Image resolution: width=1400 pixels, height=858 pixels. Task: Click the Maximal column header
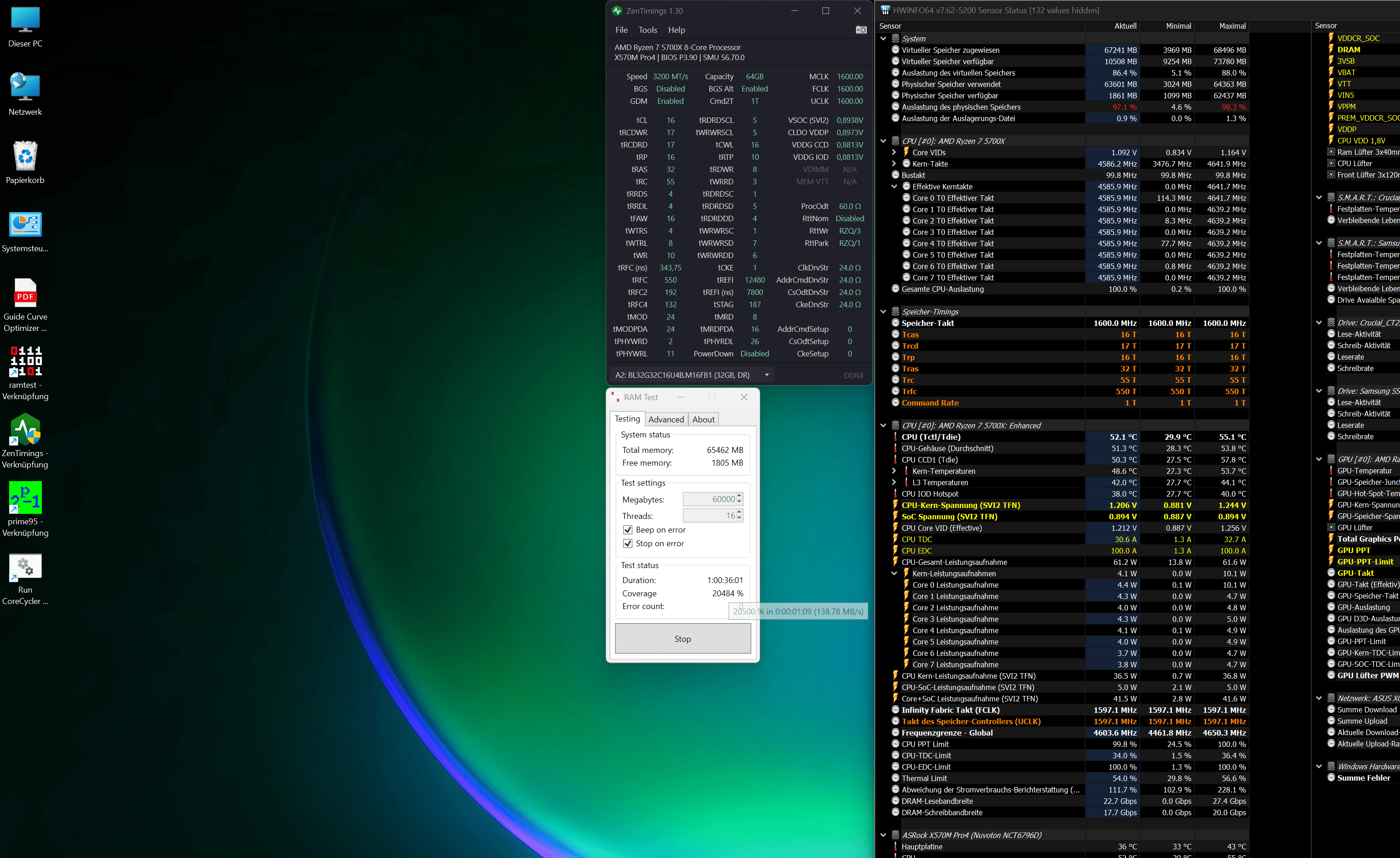pos(1222,26)
